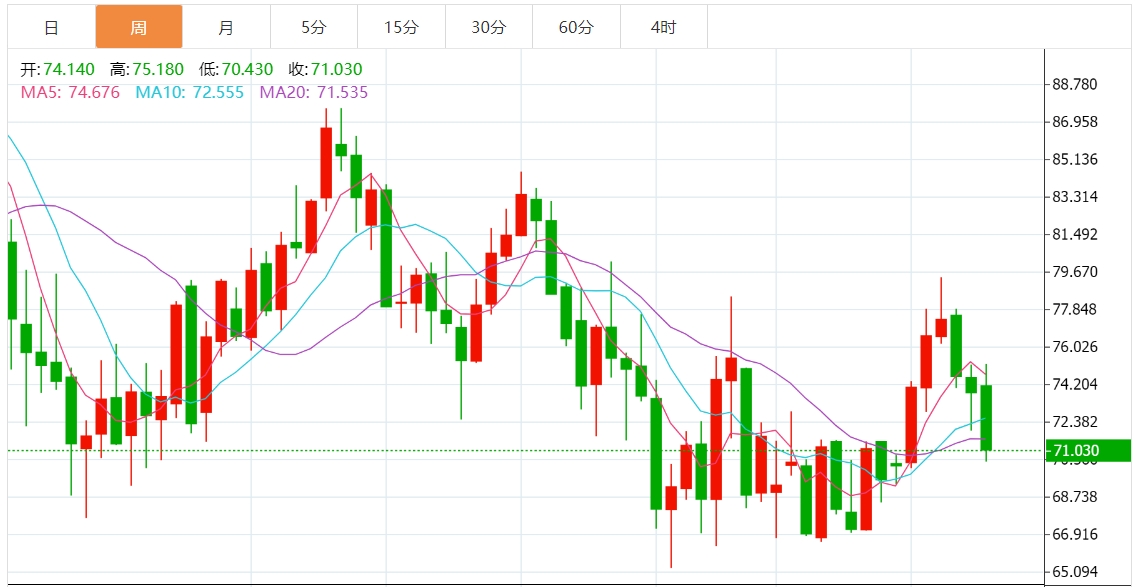Open the 月 monthly chart tab
1136x587 pixels.
tap(226, 28)
